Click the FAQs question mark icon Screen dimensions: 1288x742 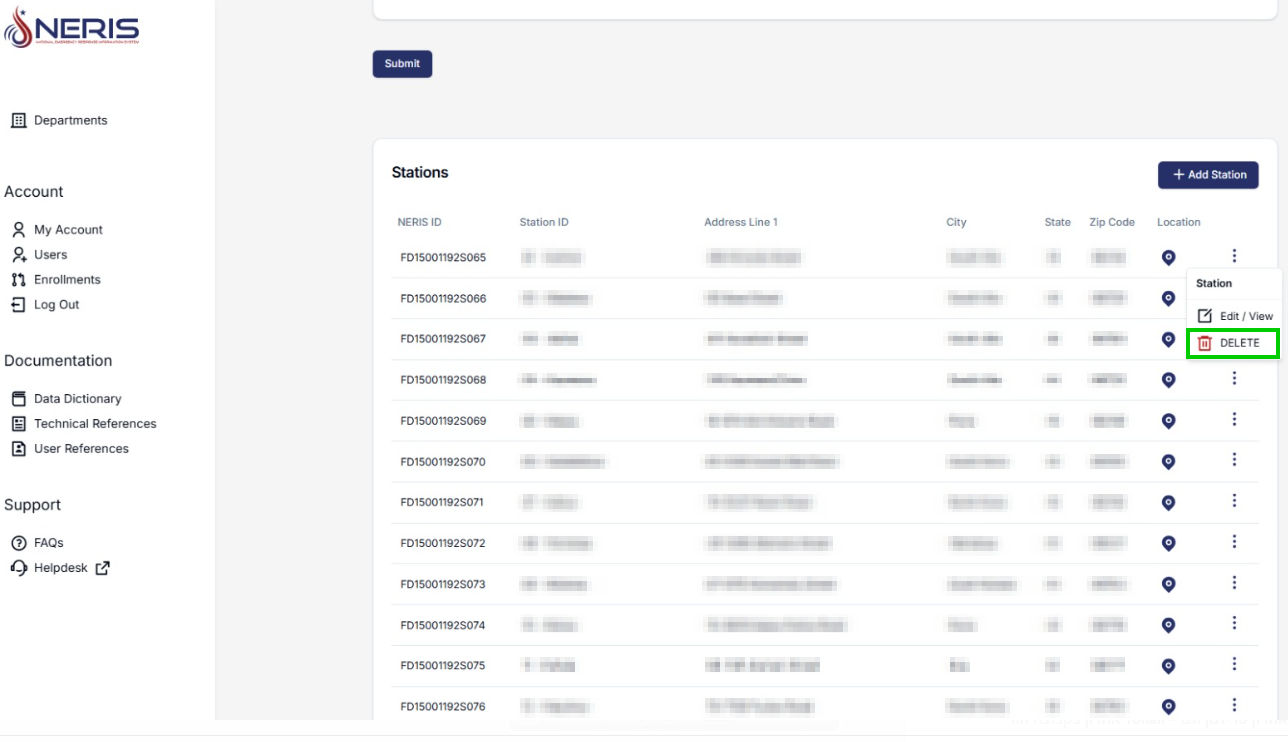point(18,543)
